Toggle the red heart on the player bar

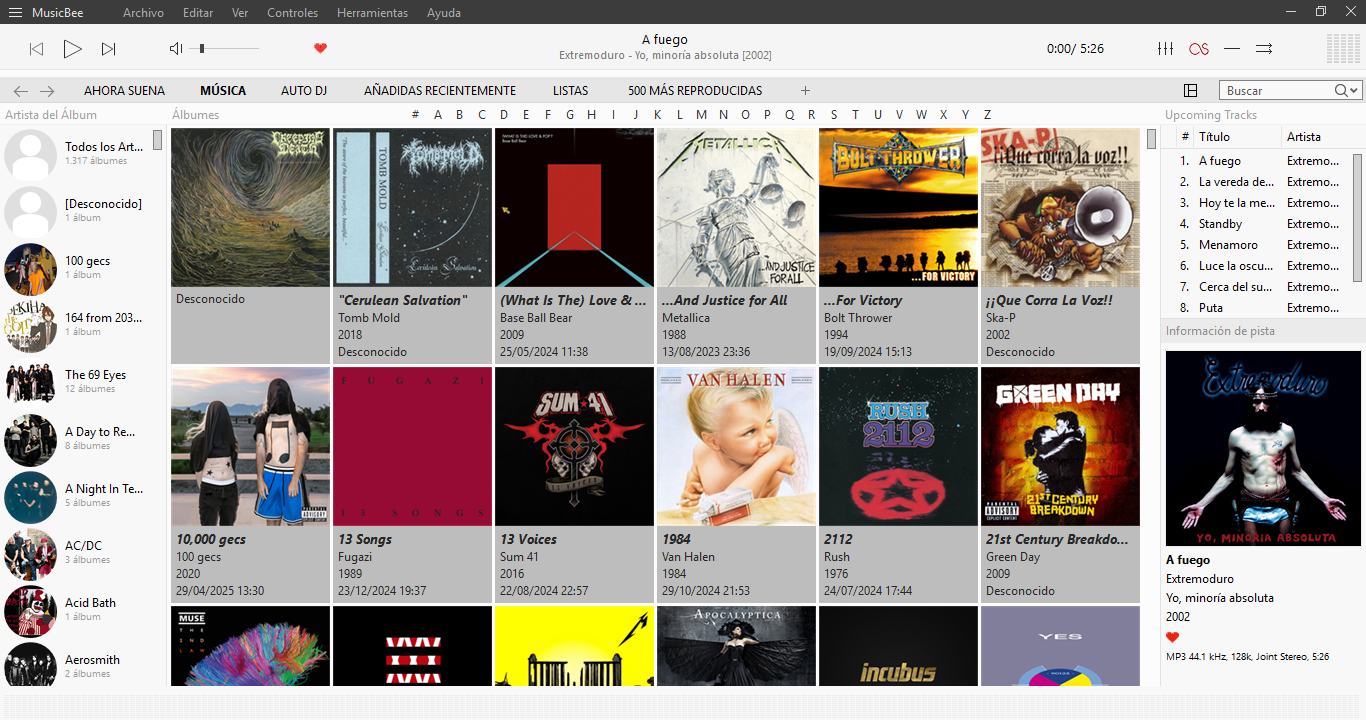click(x=320, y=48)
